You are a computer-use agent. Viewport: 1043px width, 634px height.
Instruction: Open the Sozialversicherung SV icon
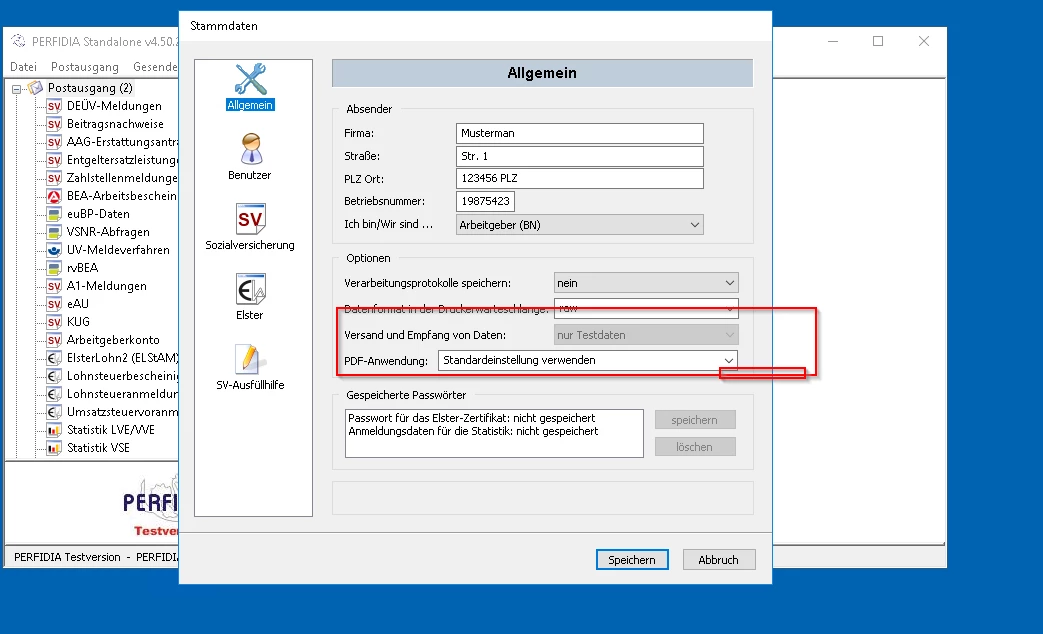(251, 219)
